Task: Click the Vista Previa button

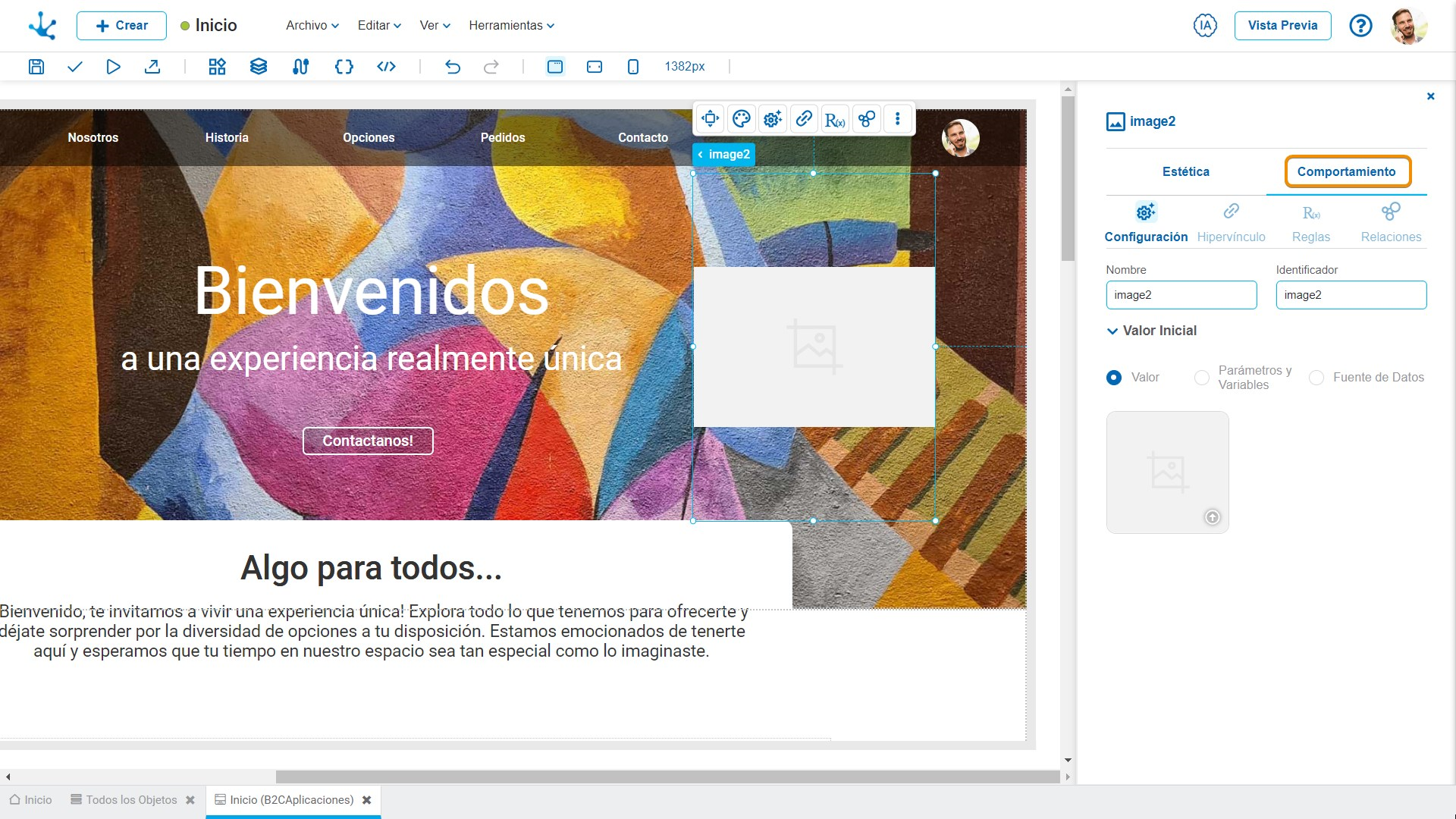Action: [1282, 26]
